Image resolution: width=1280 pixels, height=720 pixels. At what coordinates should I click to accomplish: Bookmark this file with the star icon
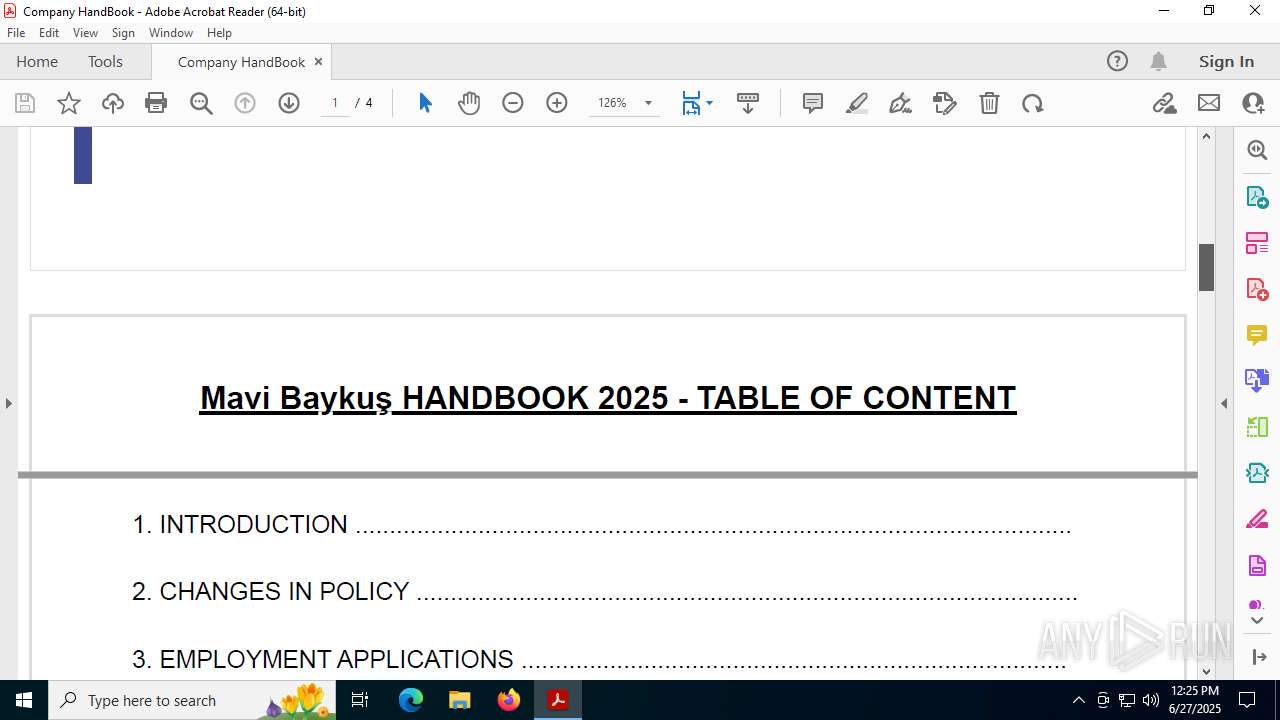(x=69, y=103)
